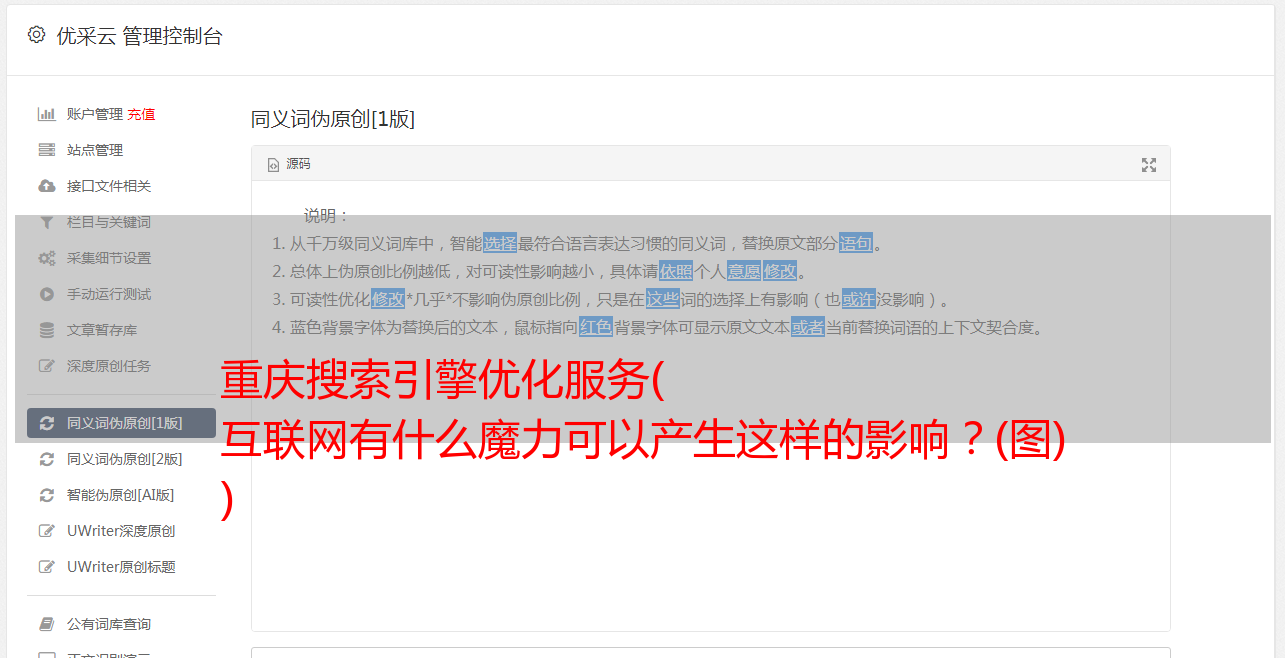Click the refresh icon for 智能伪原创[AI版]
The width and height of the screenshot is (1285, 658).
(x=46, y=495)
